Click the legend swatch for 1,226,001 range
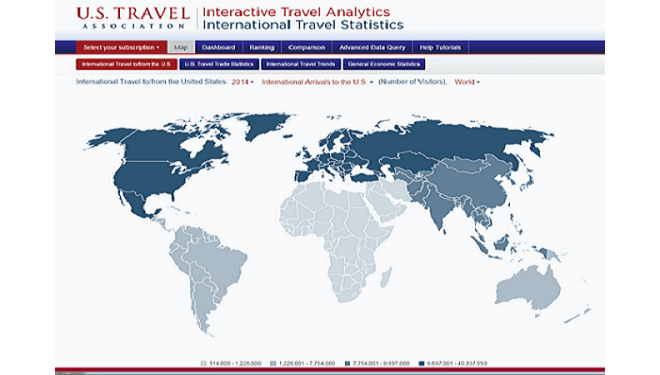 273,363
